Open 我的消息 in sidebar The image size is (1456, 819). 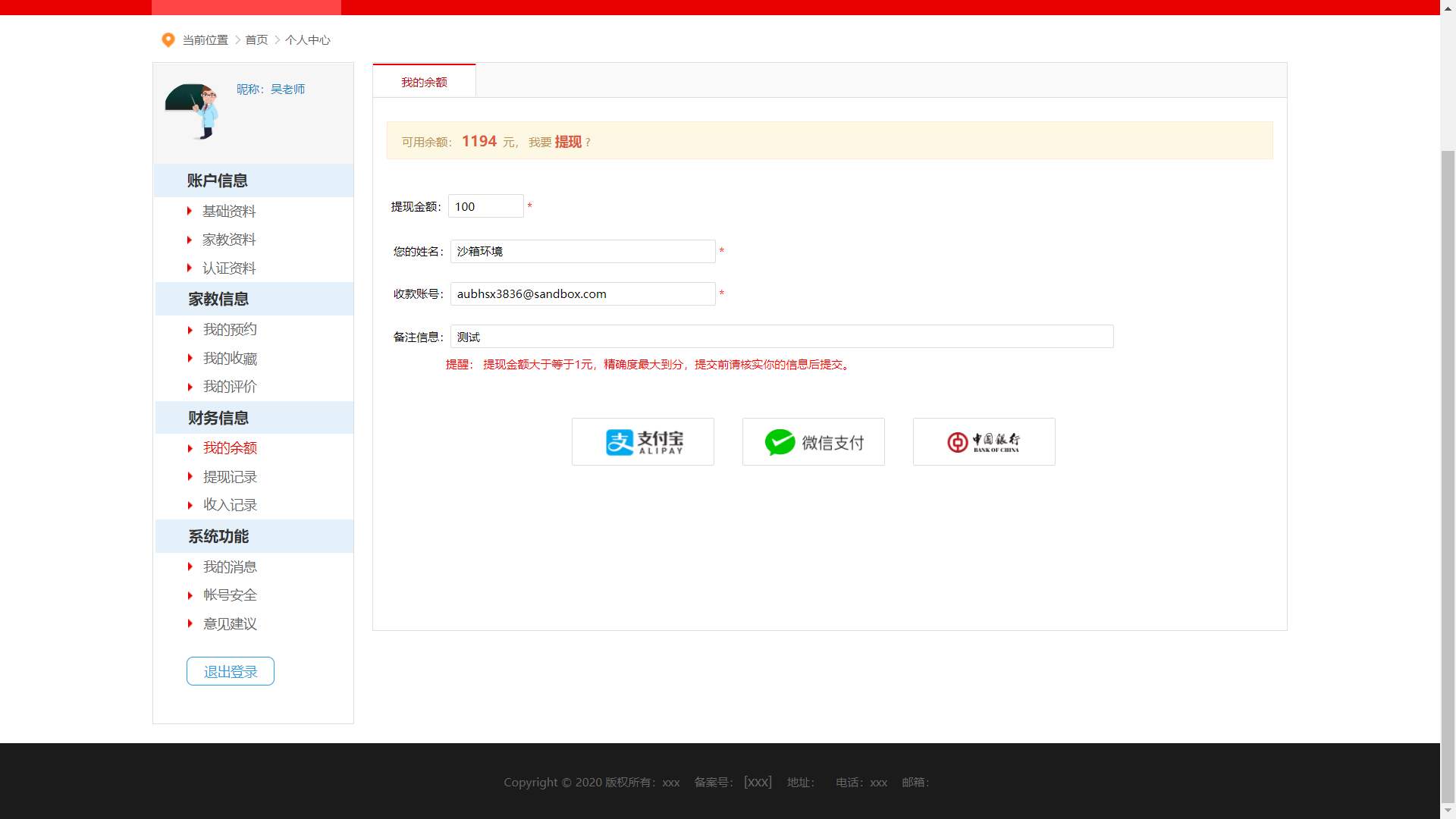pyautogui.click(x=230, y=567)
